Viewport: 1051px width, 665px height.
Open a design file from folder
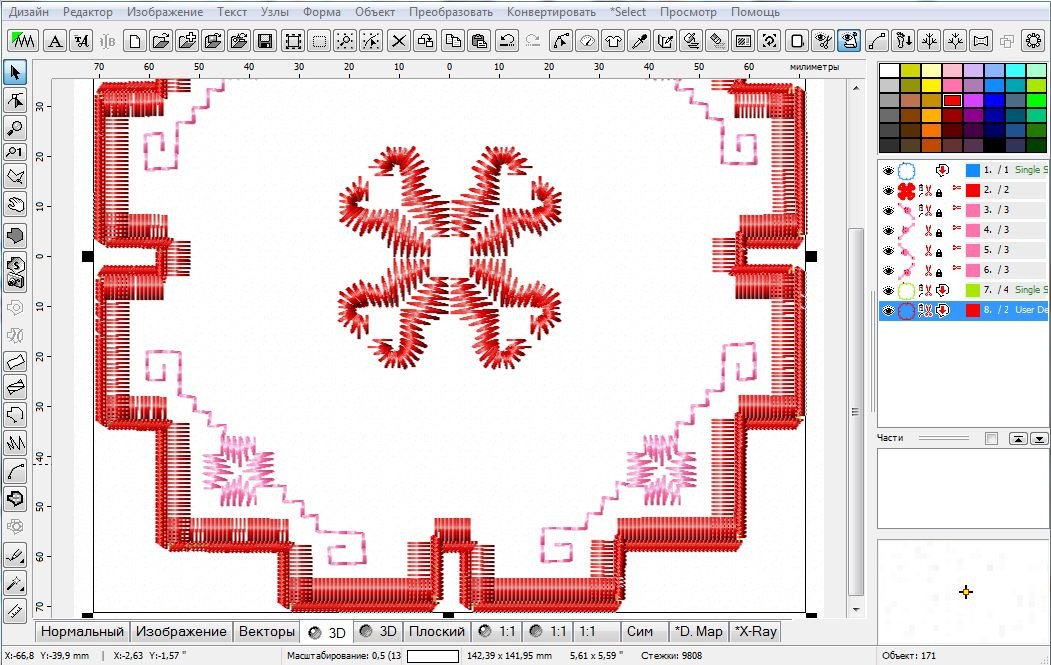pos(161,41)
